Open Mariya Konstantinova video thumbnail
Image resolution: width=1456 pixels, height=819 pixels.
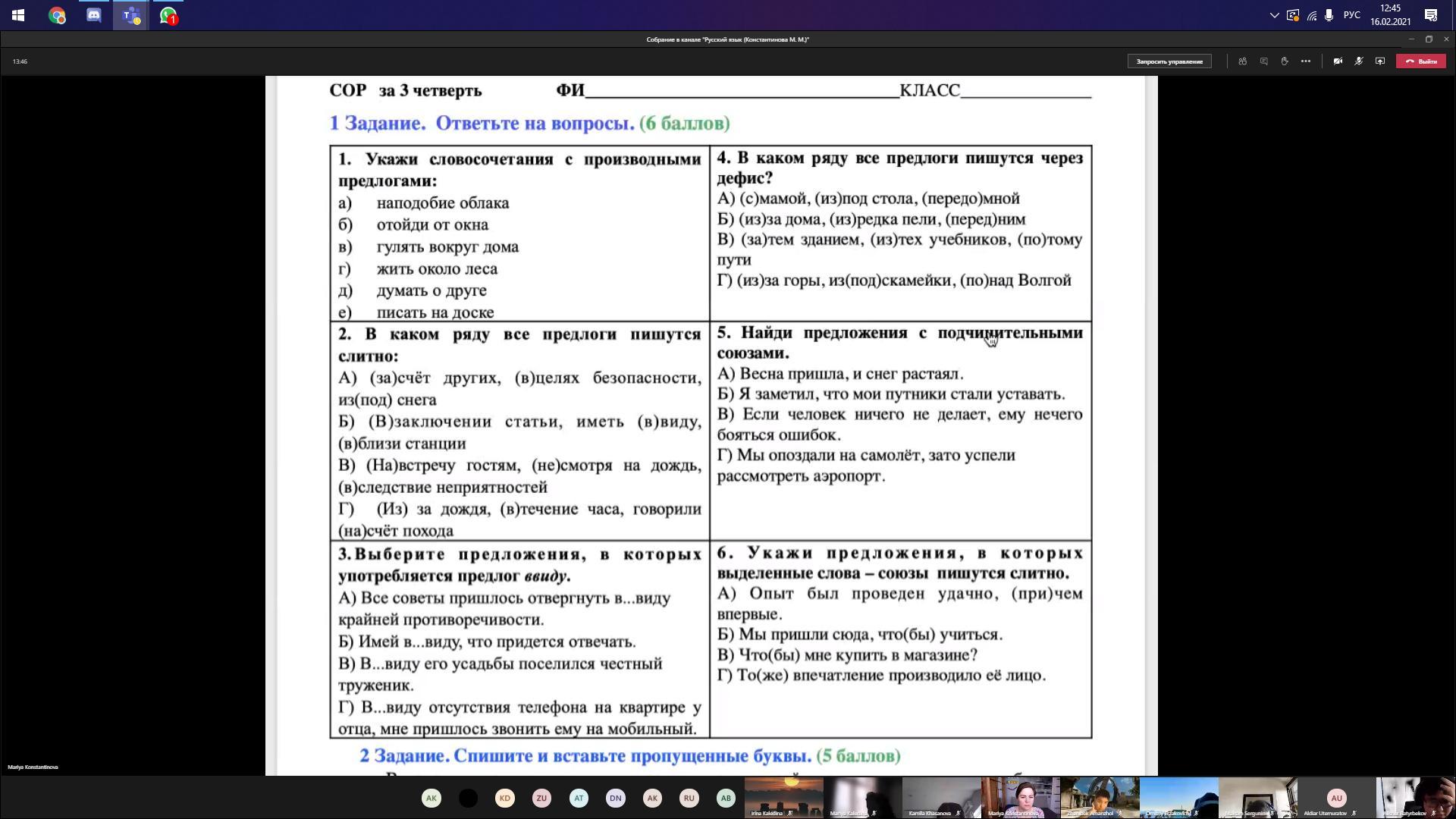point(1020,798)
